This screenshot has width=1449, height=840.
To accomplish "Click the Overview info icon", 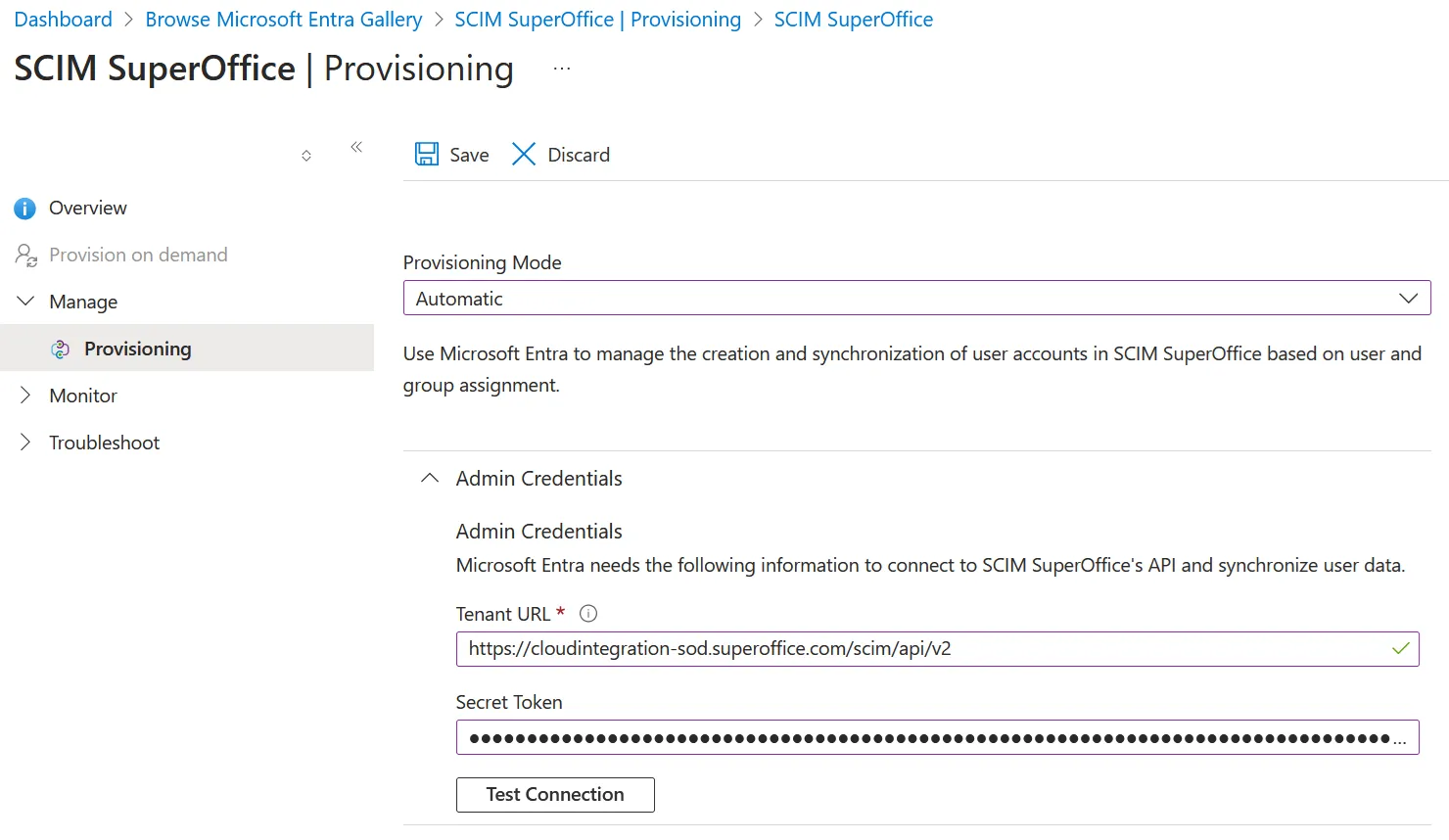I will (25, 209).
